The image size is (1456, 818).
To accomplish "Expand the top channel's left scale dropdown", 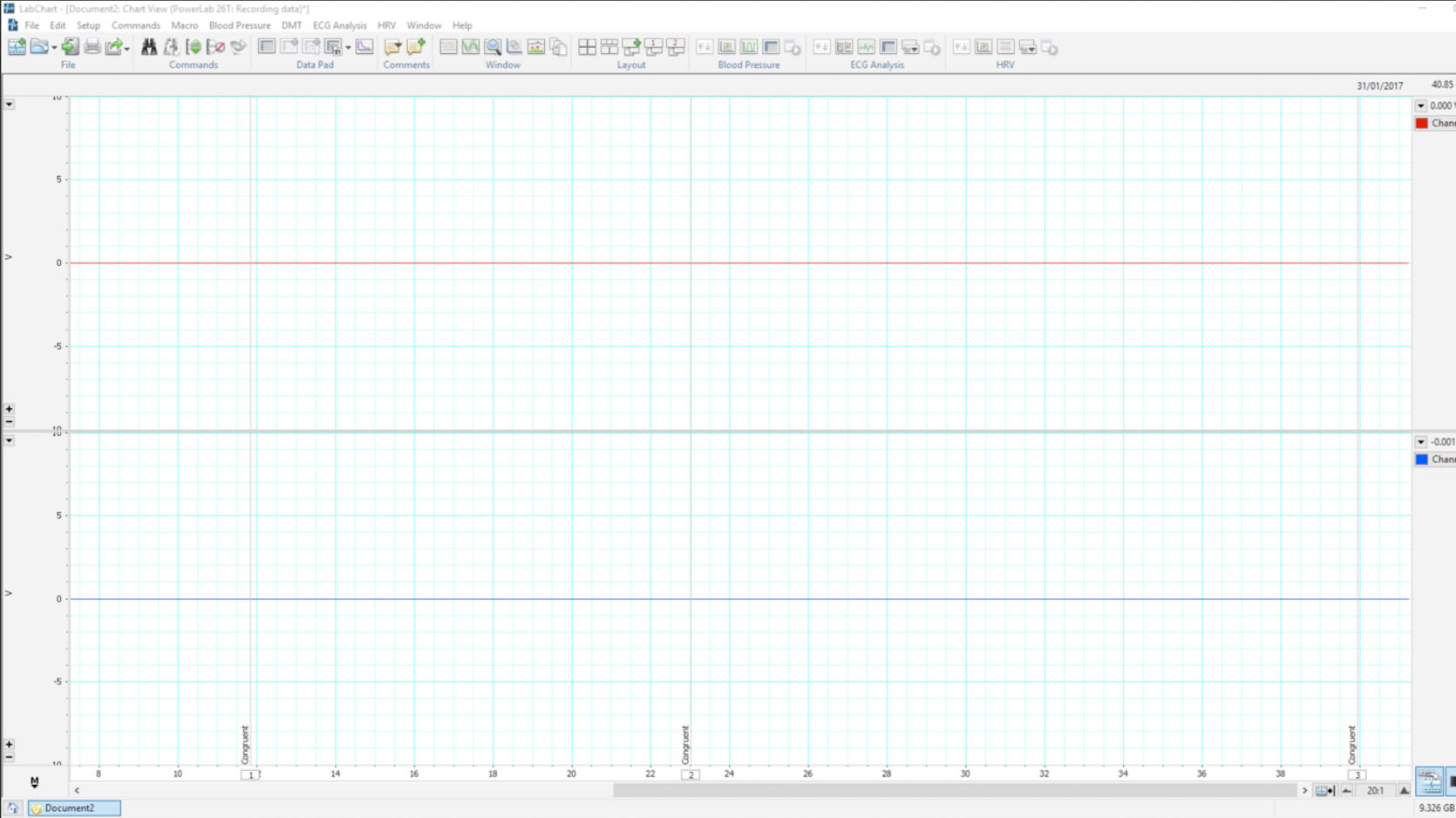I will click(x=9, y=105).
